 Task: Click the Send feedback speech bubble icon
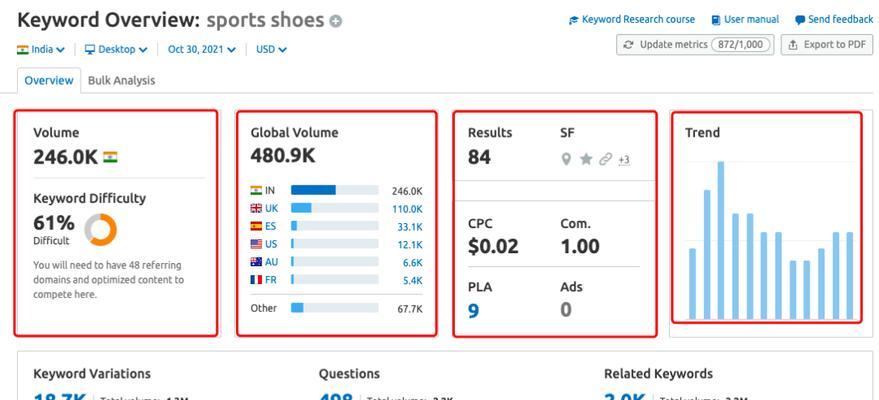(x=800, y=20)
